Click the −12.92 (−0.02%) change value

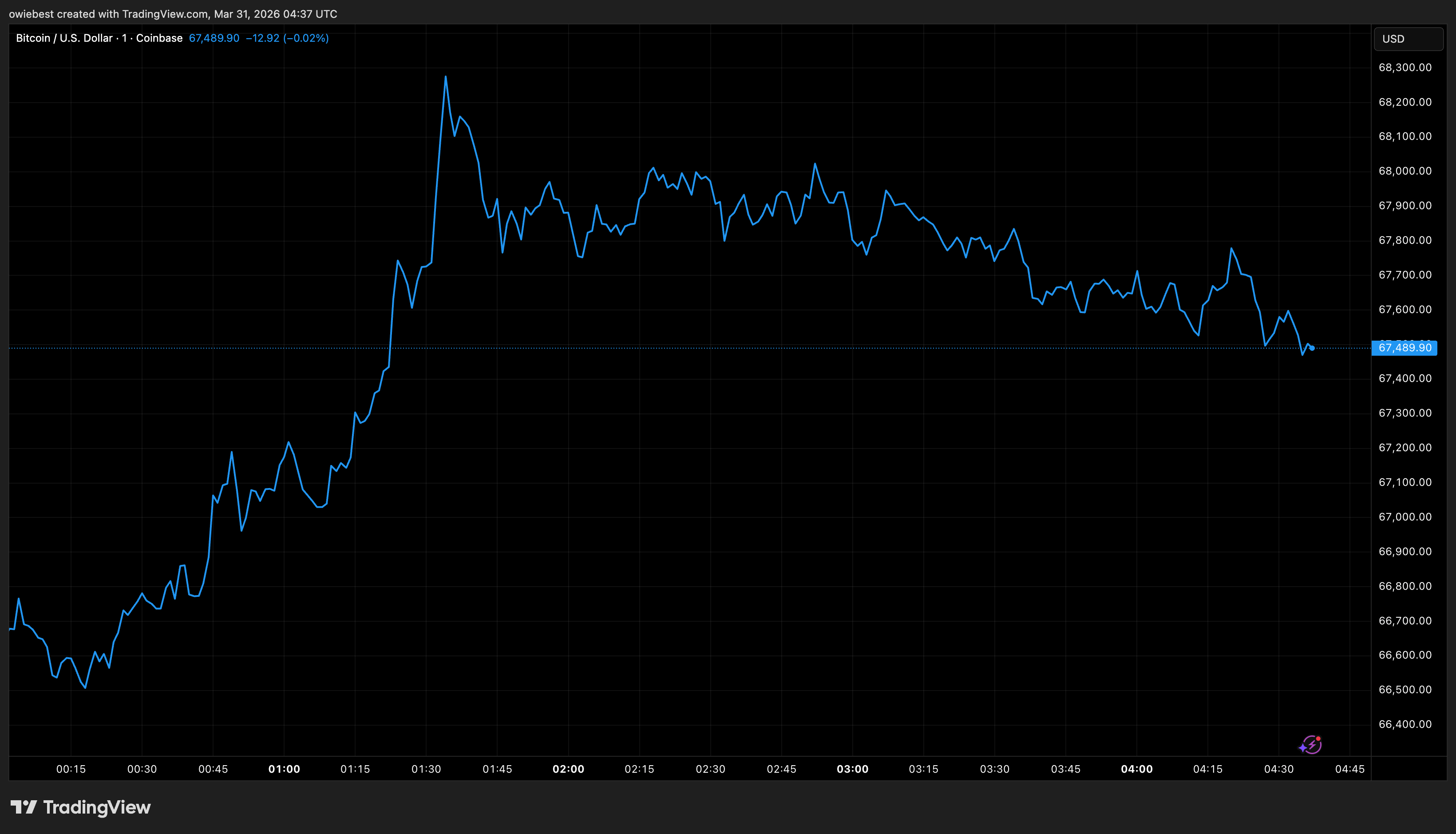coord(287,38)
